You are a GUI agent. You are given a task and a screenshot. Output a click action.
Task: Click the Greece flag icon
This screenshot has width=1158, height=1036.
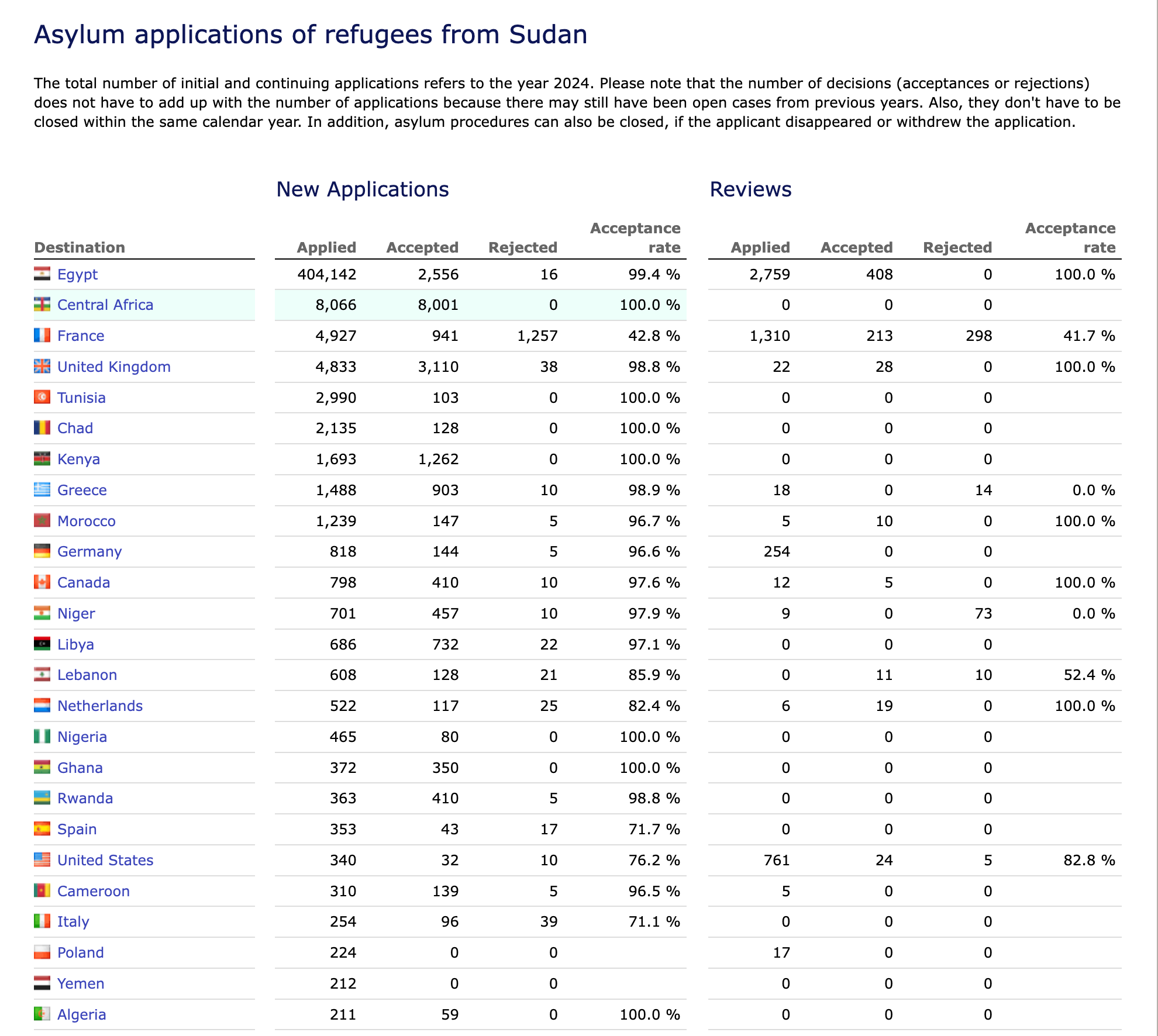[42, 490]
